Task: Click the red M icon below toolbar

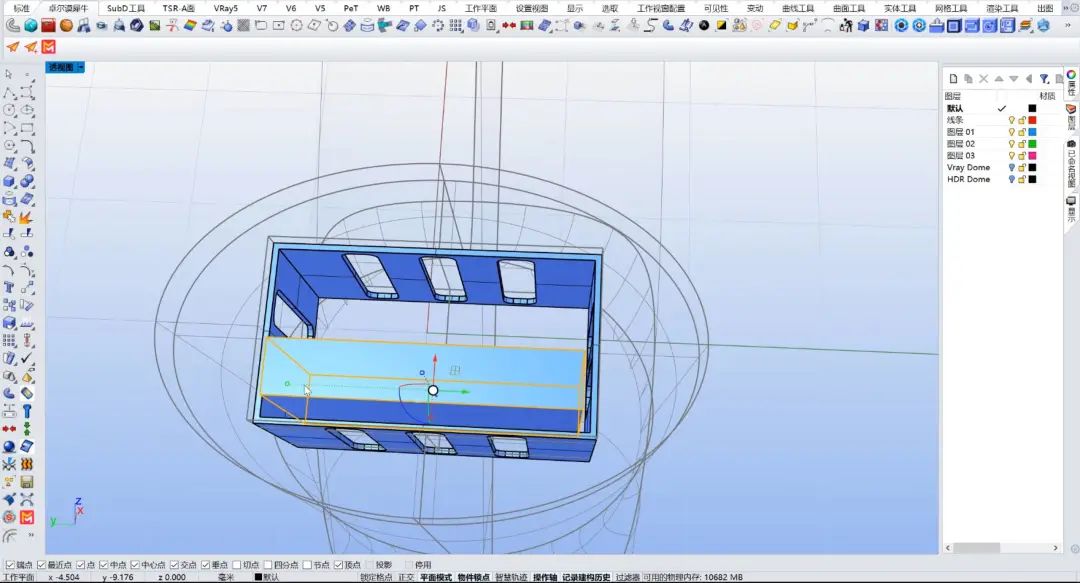Action: click(49, 47)
